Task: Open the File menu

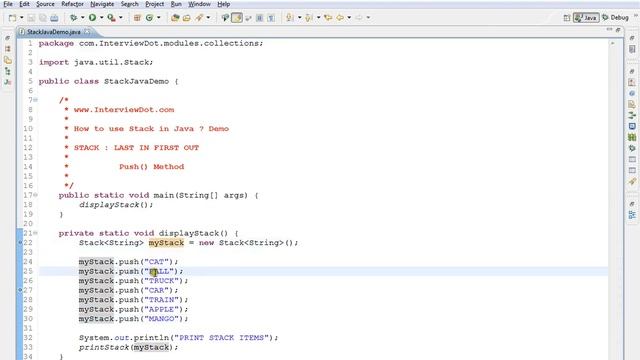Action: click(8, 4)
